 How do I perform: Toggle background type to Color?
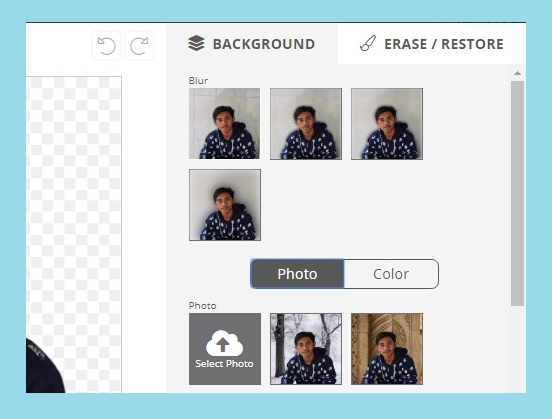(x=391, y=274)
